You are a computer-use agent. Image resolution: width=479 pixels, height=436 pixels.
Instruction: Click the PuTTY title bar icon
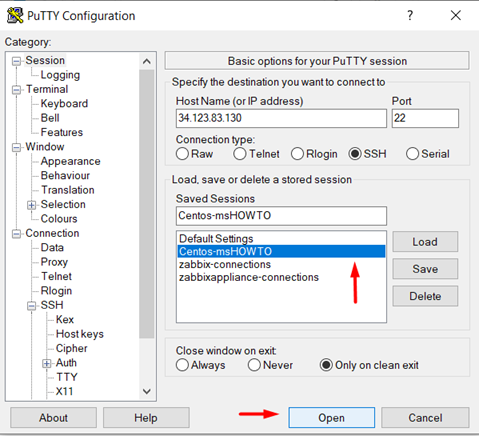15,15
